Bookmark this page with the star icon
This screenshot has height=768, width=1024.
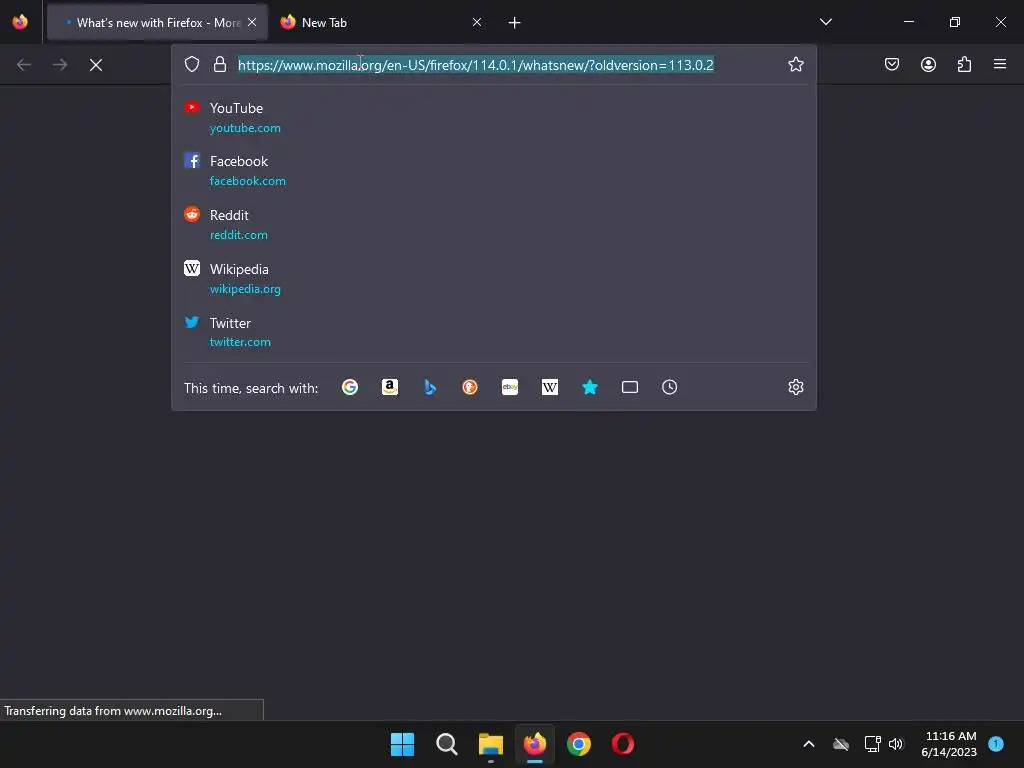(x=795, y=65)
